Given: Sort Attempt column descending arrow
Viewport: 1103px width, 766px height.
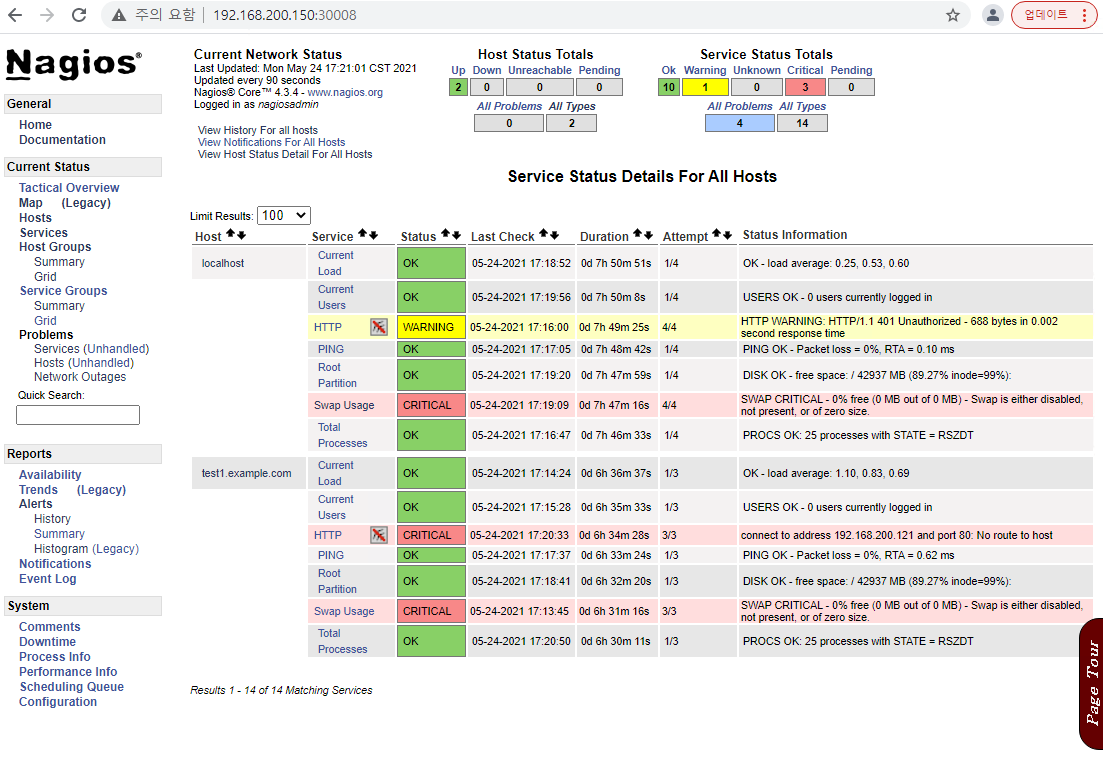Looking at the screenshot, I should pyautogui.click(x=727, y=235).
